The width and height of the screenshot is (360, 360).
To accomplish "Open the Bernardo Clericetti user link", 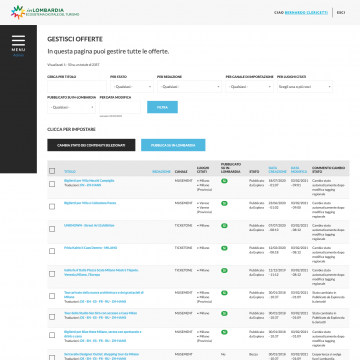I will tap(306, 12).
